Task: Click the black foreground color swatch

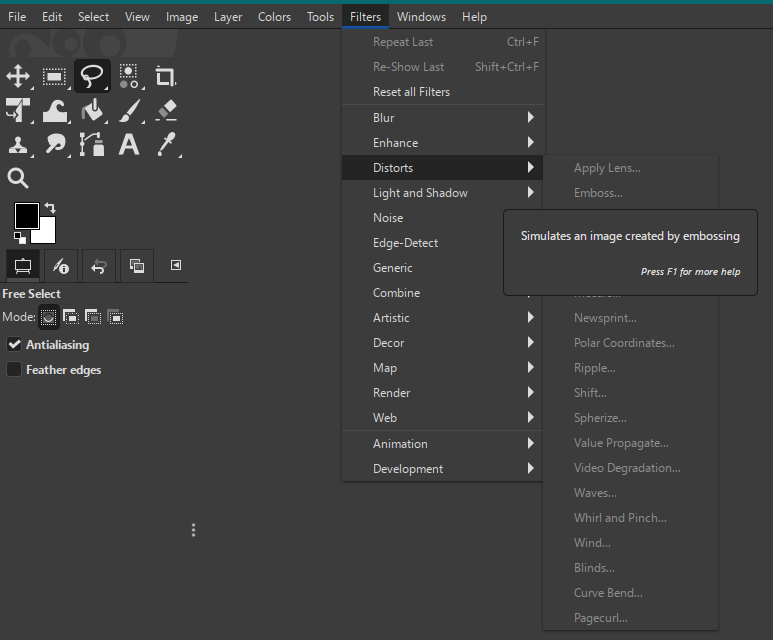Action: click(27, 215)
